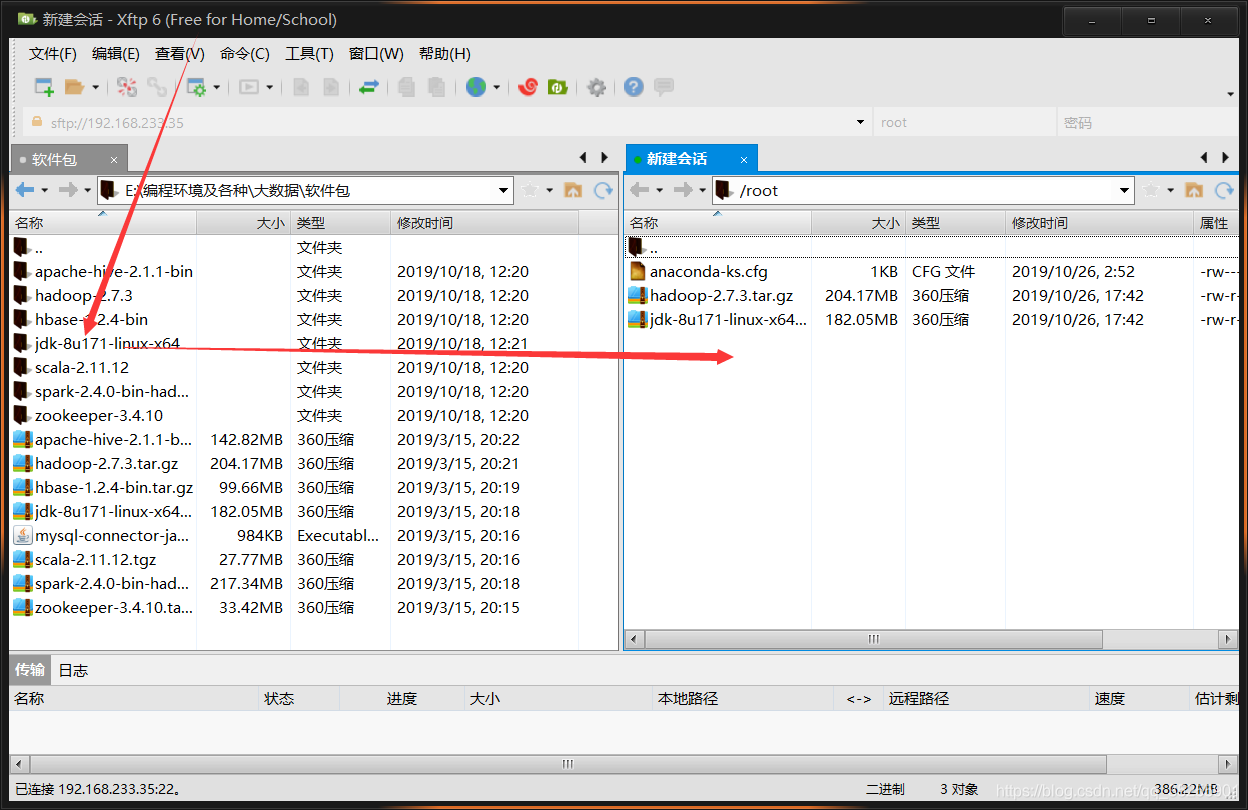Refresh the left local pane
Screen dimensions: 1248x810
click(x=603, y=190)
